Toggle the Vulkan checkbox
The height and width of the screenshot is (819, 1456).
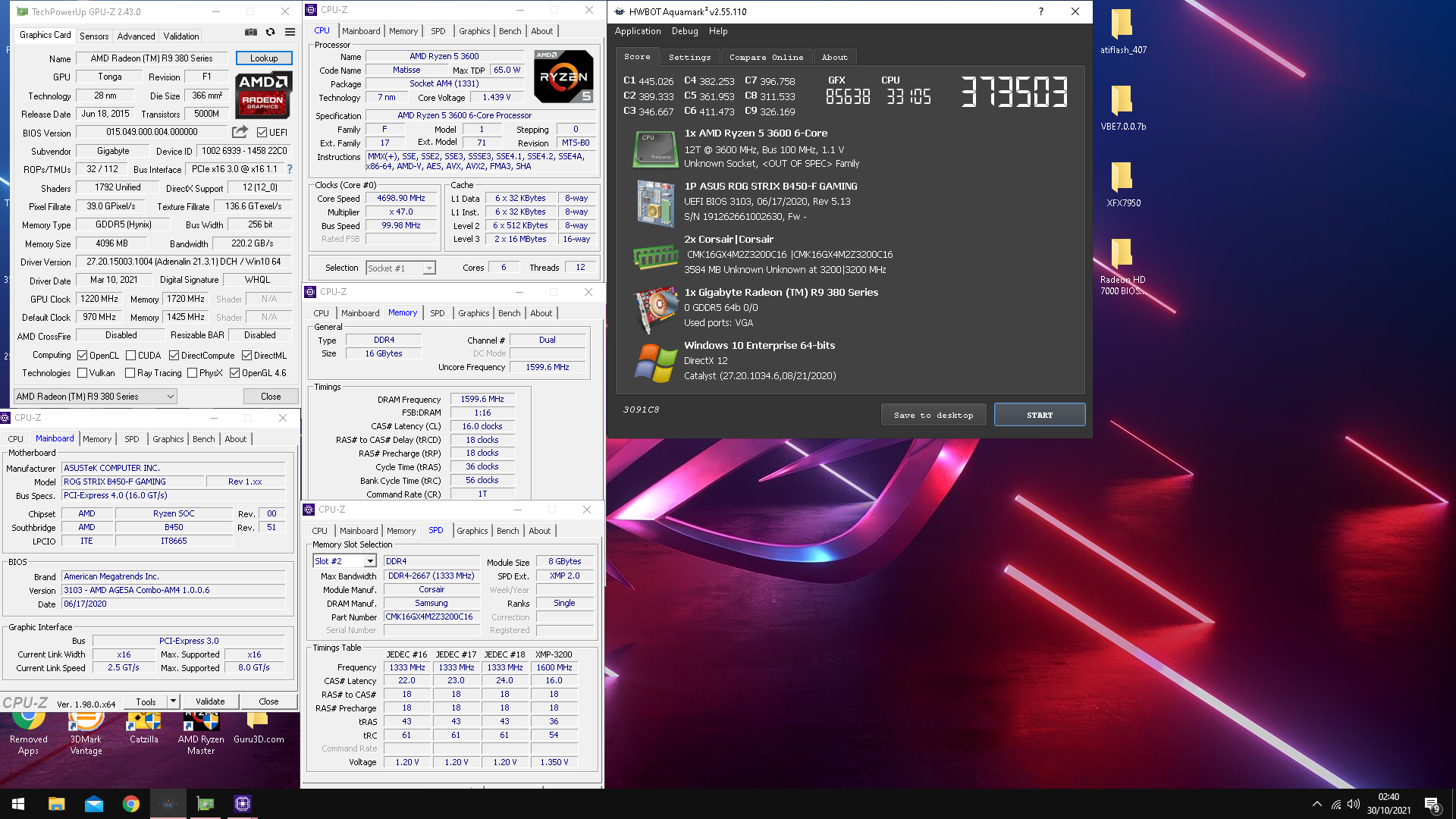coord(83,373)
